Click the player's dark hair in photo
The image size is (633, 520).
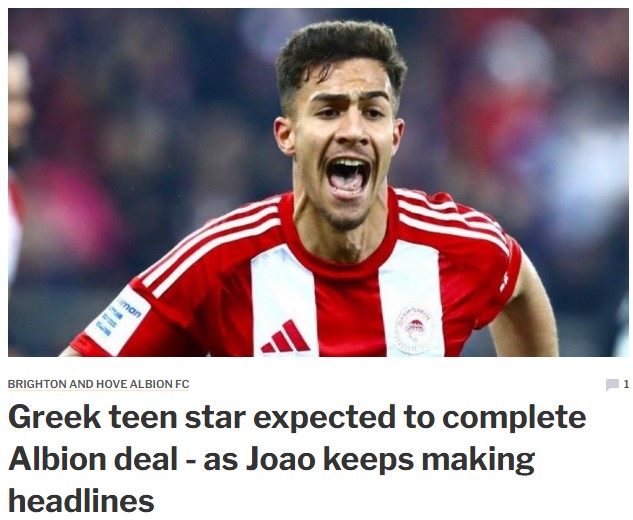341,52
